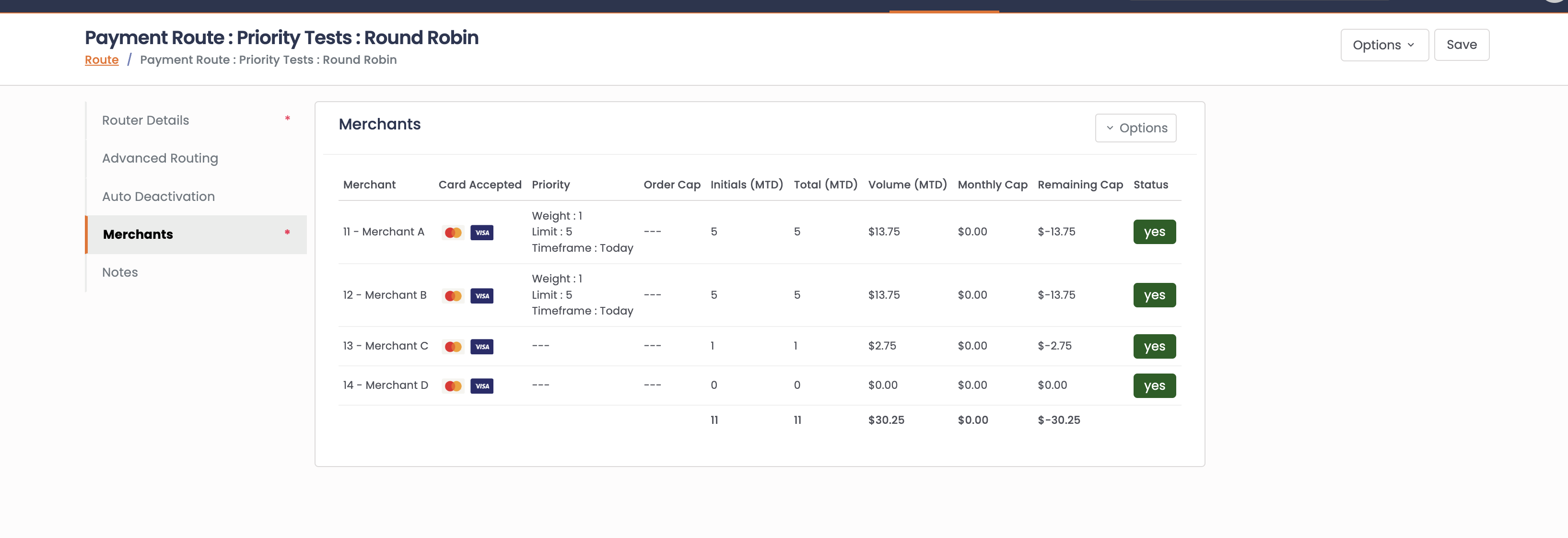Viewport: 1568px width, 538px height.
Task: Toggle the yes status for Merchant D
Action: pos(1154,386)
